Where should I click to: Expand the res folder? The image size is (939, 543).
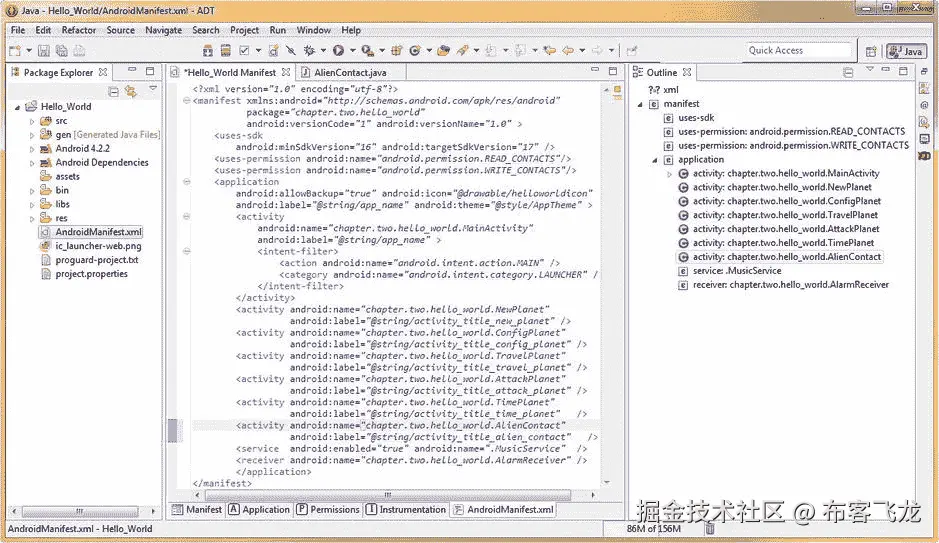click(32, 219)
